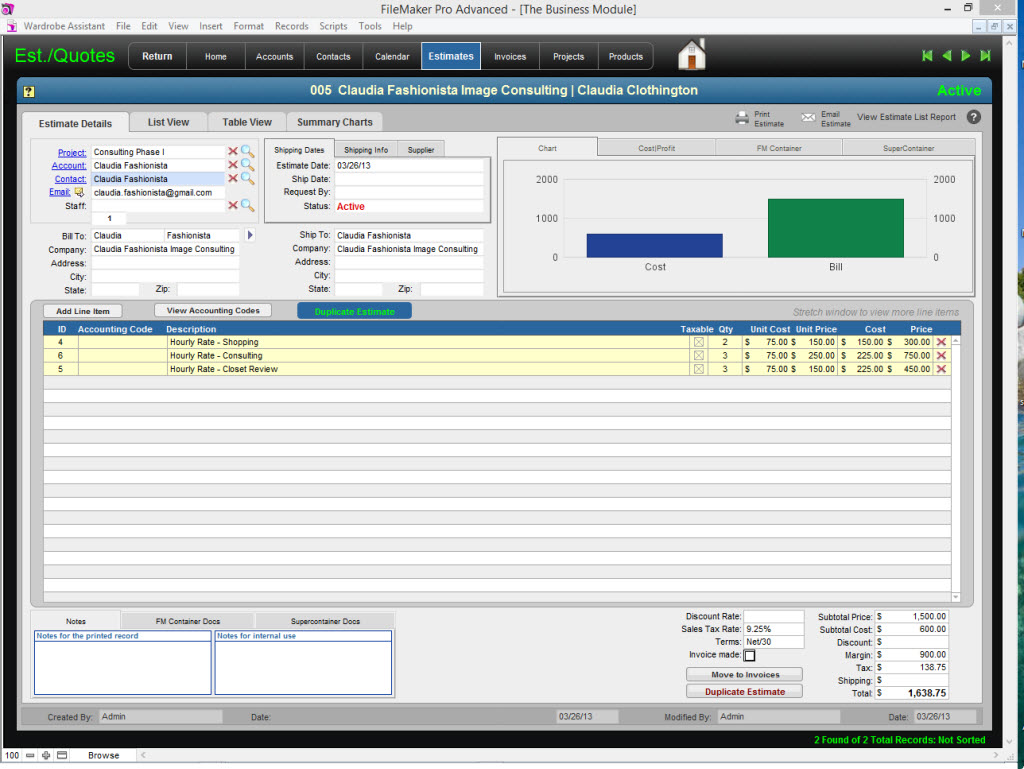Click the Products module button
Viewport: 1024px width, 769px height.
click(626, 56)
